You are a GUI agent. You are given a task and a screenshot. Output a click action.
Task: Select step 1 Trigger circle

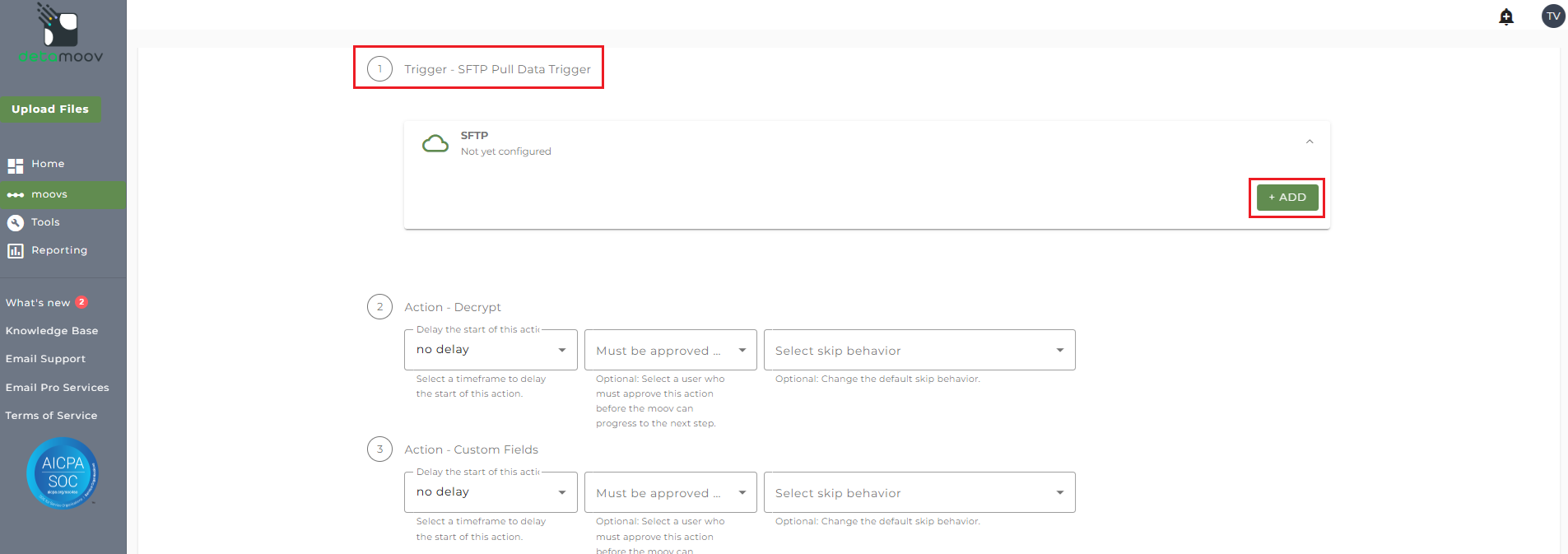379,69
